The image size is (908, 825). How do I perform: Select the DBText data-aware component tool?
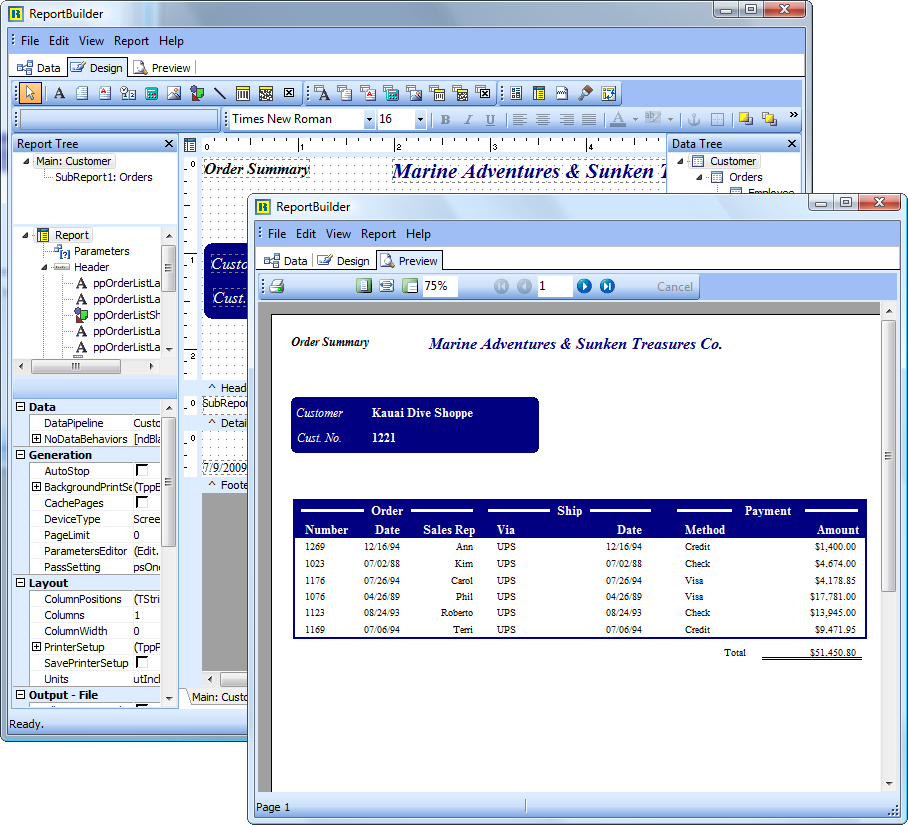click(x=322, y=93)
